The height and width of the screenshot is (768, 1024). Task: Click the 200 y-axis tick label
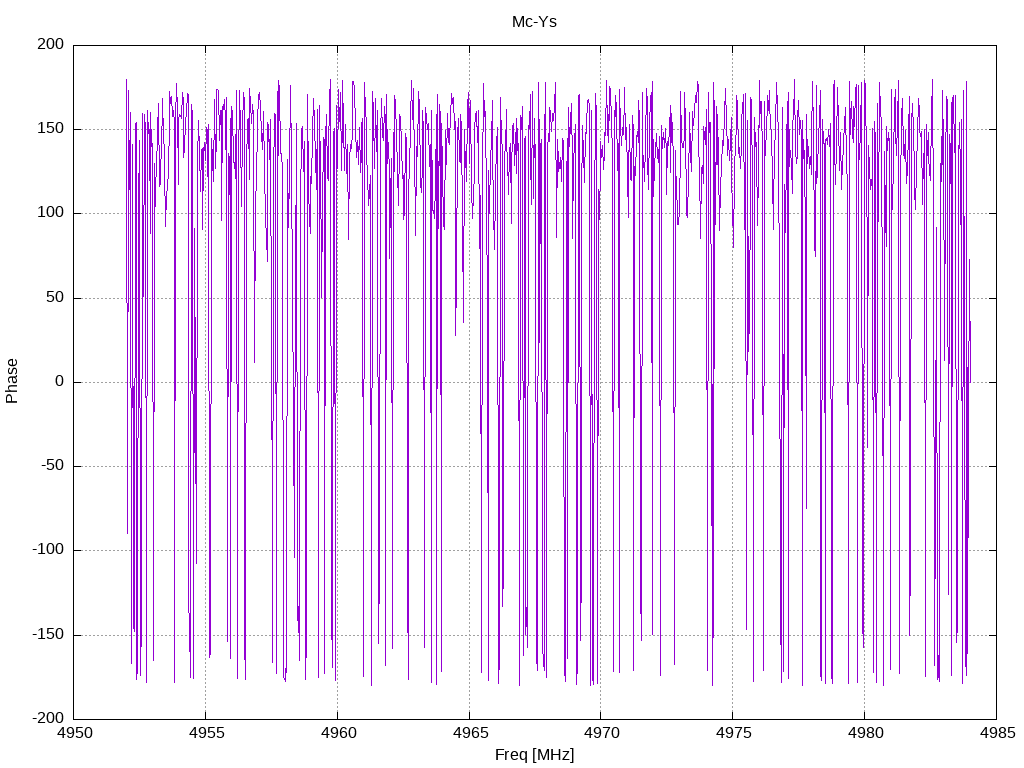click(x=51, y=44)
